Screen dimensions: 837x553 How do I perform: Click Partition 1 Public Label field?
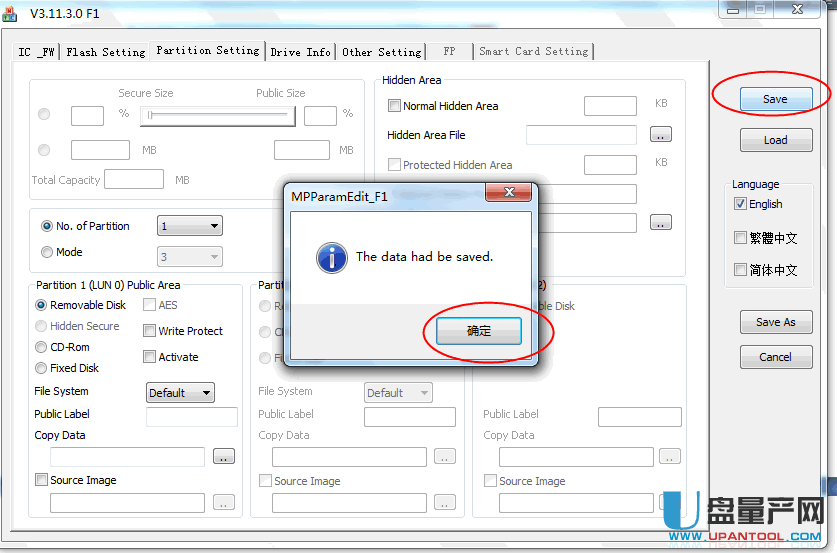point(191,417)
